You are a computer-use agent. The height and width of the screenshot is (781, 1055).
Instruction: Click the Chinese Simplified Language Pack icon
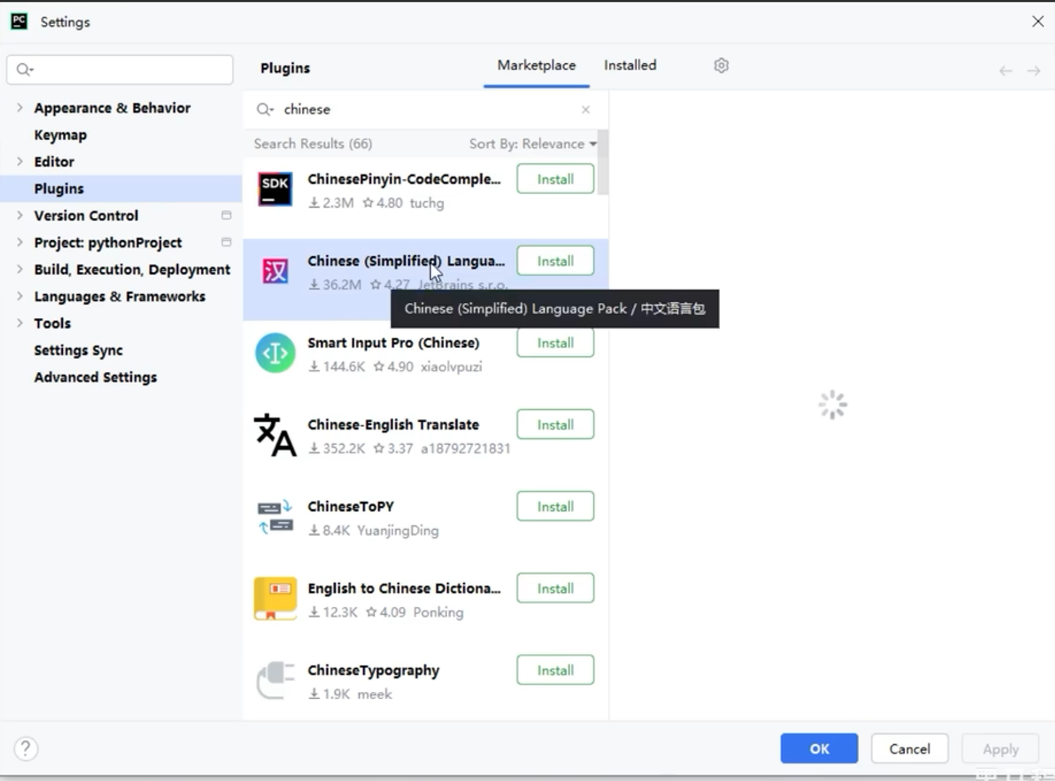click(x=275, y=271)
